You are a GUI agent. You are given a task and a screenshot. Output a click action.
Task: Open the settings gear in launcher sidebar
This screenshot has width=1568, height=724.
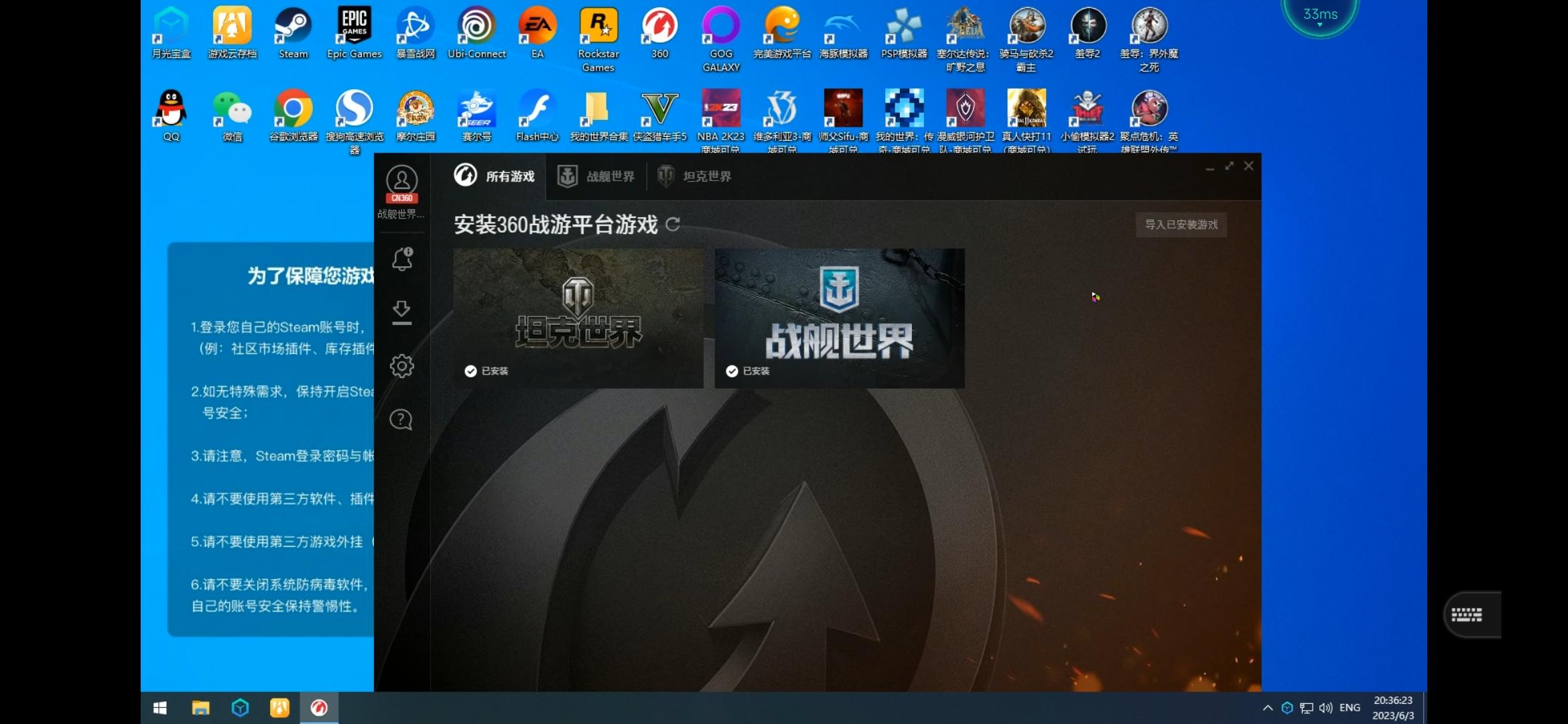[401, 366]
